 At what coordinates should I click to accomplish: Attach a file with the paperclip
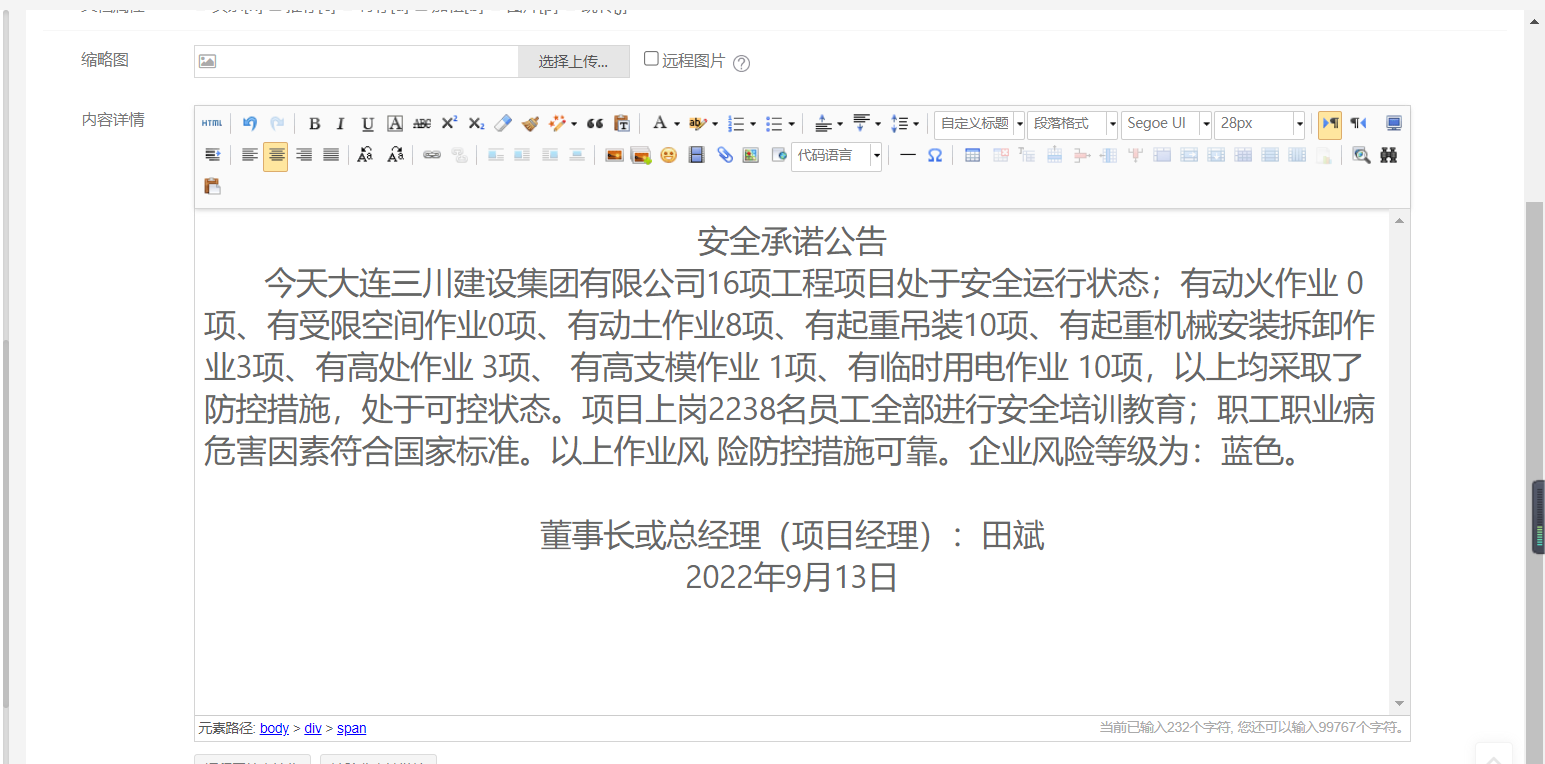click(724, 155)
